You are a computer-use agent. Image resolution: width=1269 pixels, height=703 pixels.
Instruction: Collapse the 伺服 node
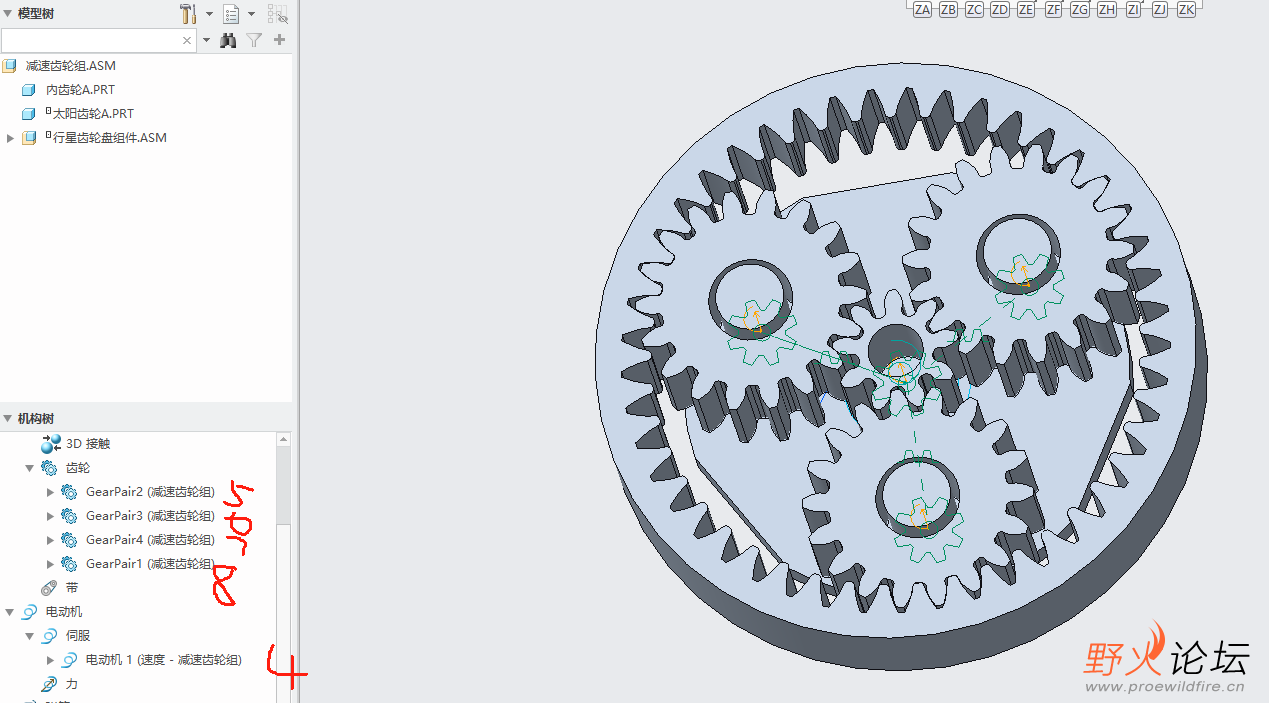click(x=30, y=636)
